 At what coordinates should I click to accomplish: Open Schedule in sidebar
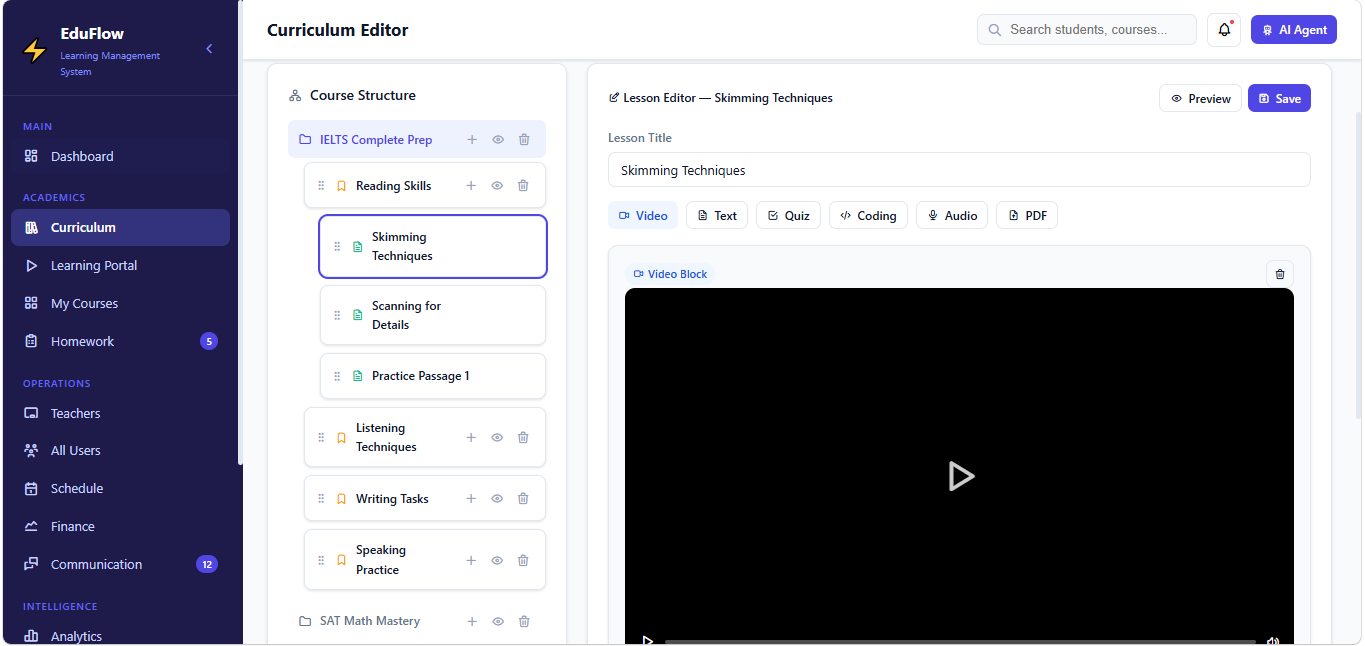[x=120, y=488]
